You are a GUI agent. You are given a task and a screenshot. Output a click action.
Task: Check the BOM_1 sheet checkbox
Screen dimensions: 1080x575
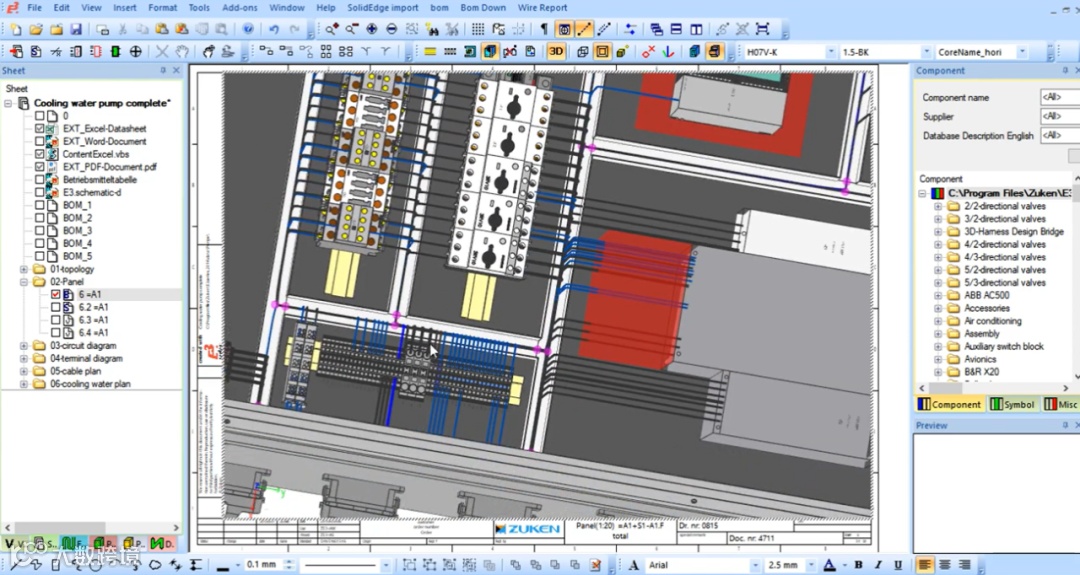pos(40,205)
